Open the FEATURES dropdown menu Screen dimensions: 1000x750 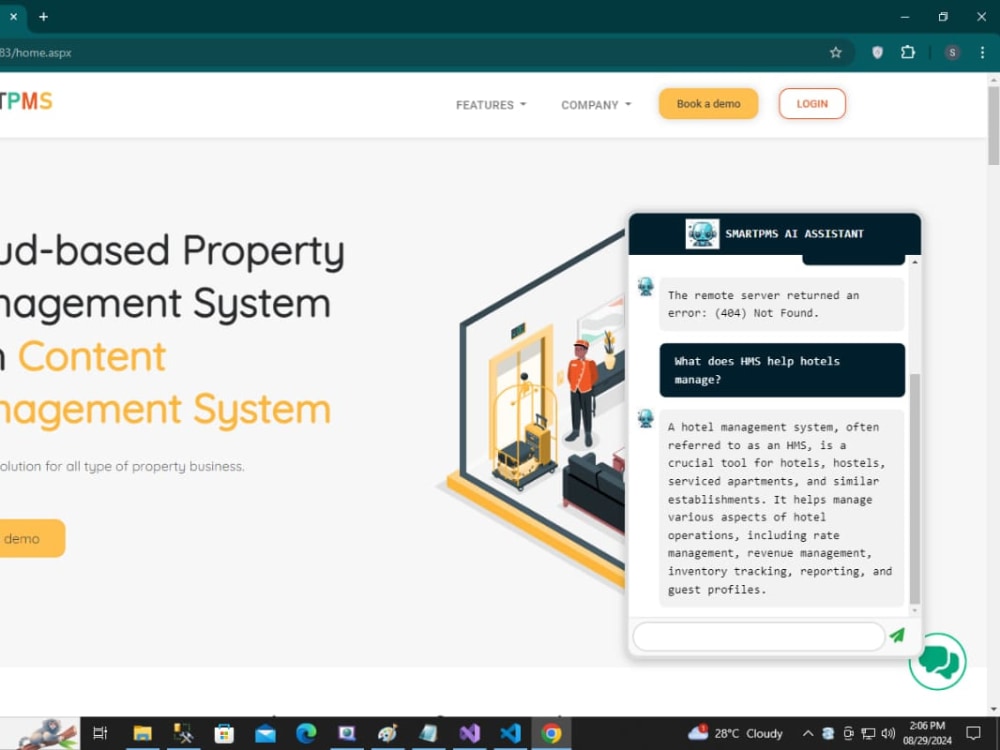coord(490,105)
